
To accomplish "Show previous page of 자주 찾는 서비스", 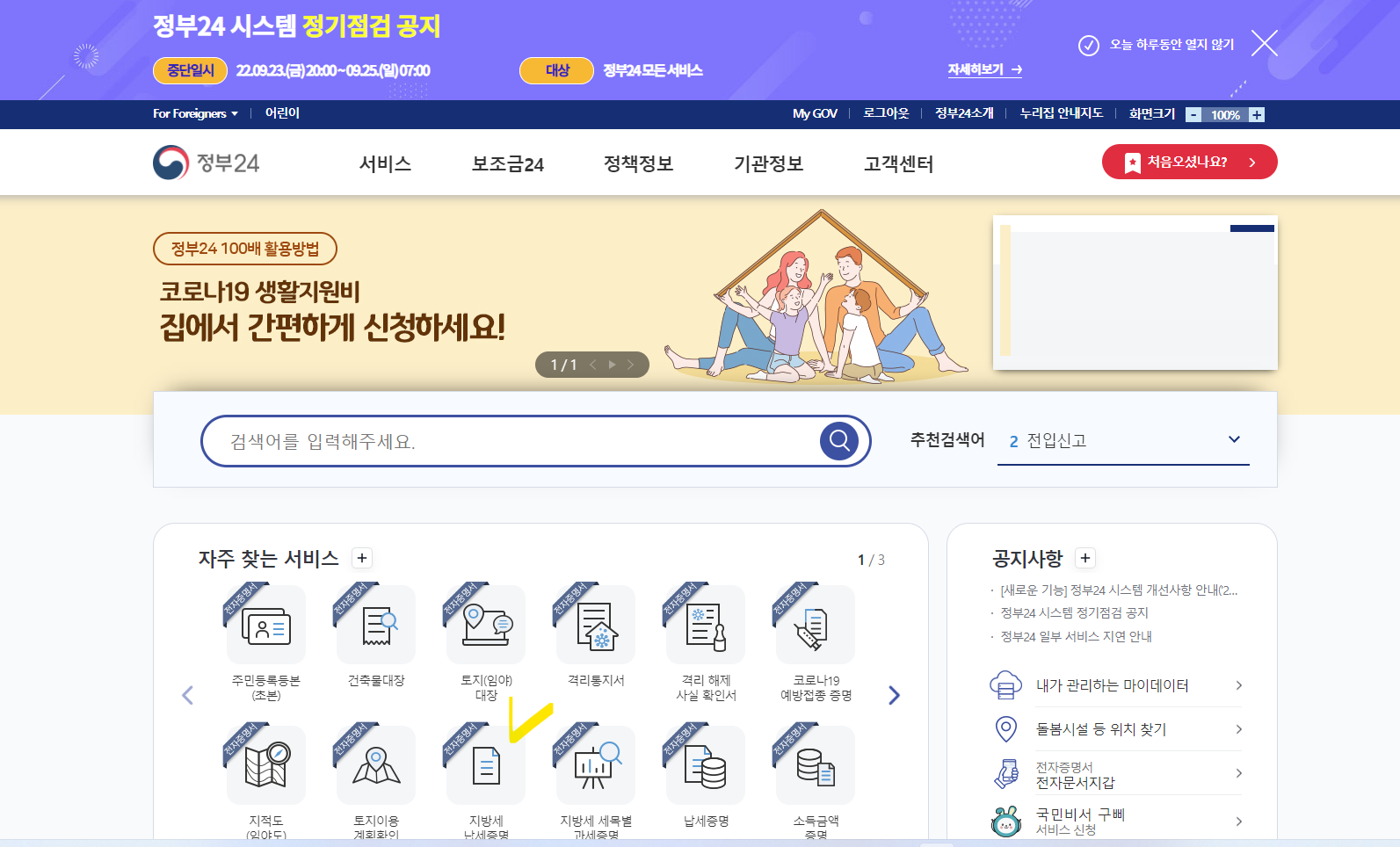I will [x=187, y=695].
